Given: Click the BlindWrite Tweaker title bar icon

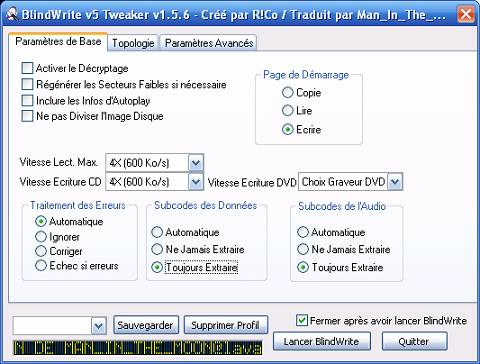Looking at the screenshot, I should pyautogui.click(x=13, y=14).
